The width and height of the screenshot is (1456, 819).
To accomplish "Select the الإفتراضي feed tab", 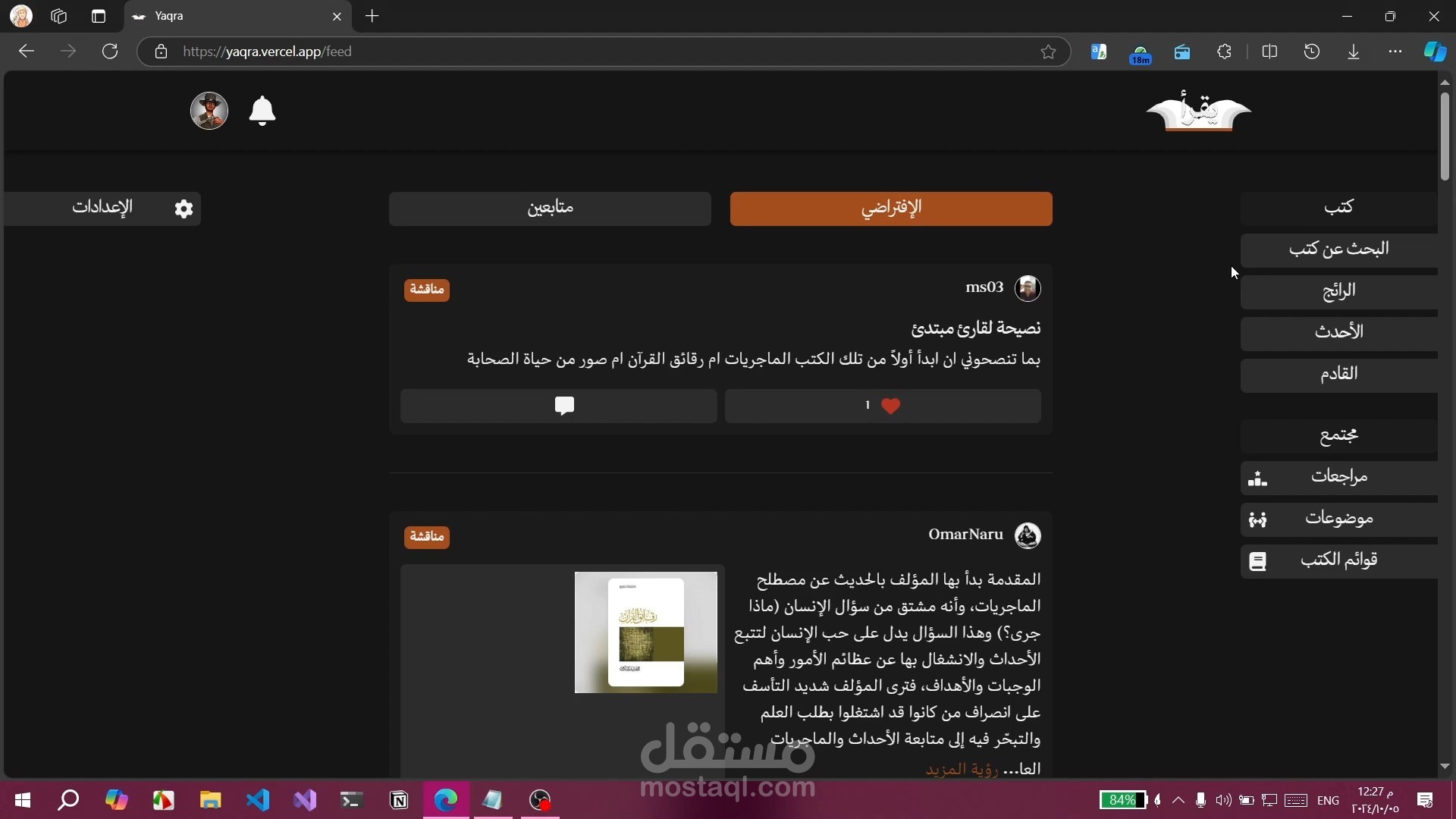I will (891, 209).
